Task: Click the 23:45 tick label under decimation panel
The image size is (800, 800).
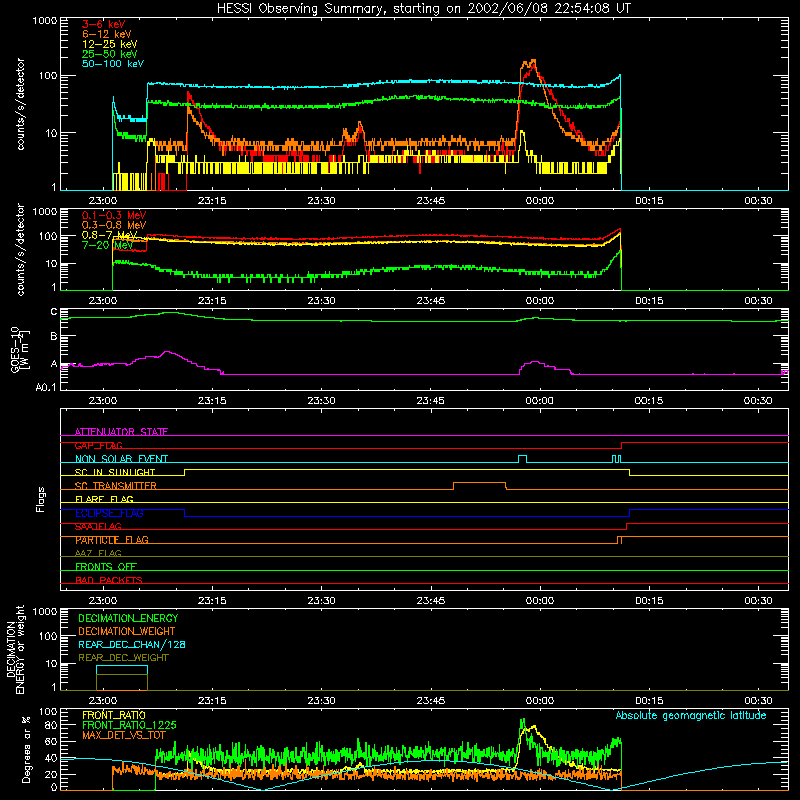Action: (x=431, y=701)
